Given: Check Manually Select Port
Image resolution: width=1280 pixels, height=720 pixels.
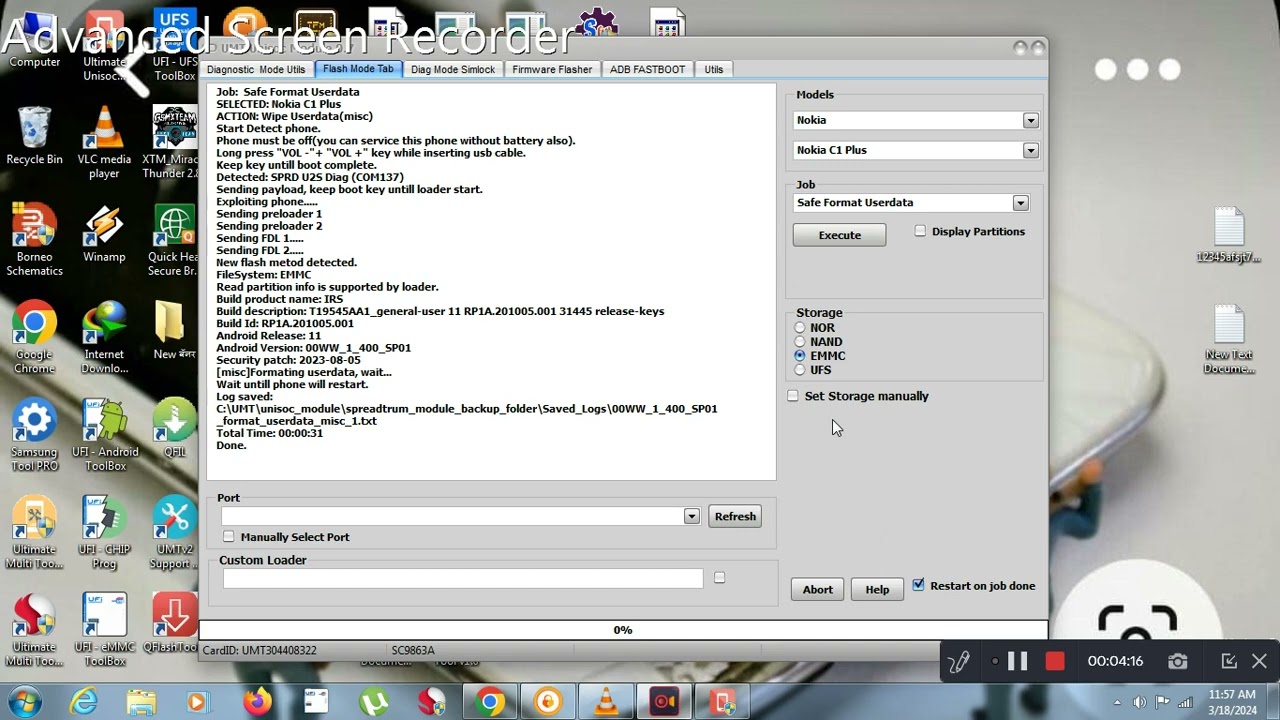Looking at the screenshot, I should point(229,537).
